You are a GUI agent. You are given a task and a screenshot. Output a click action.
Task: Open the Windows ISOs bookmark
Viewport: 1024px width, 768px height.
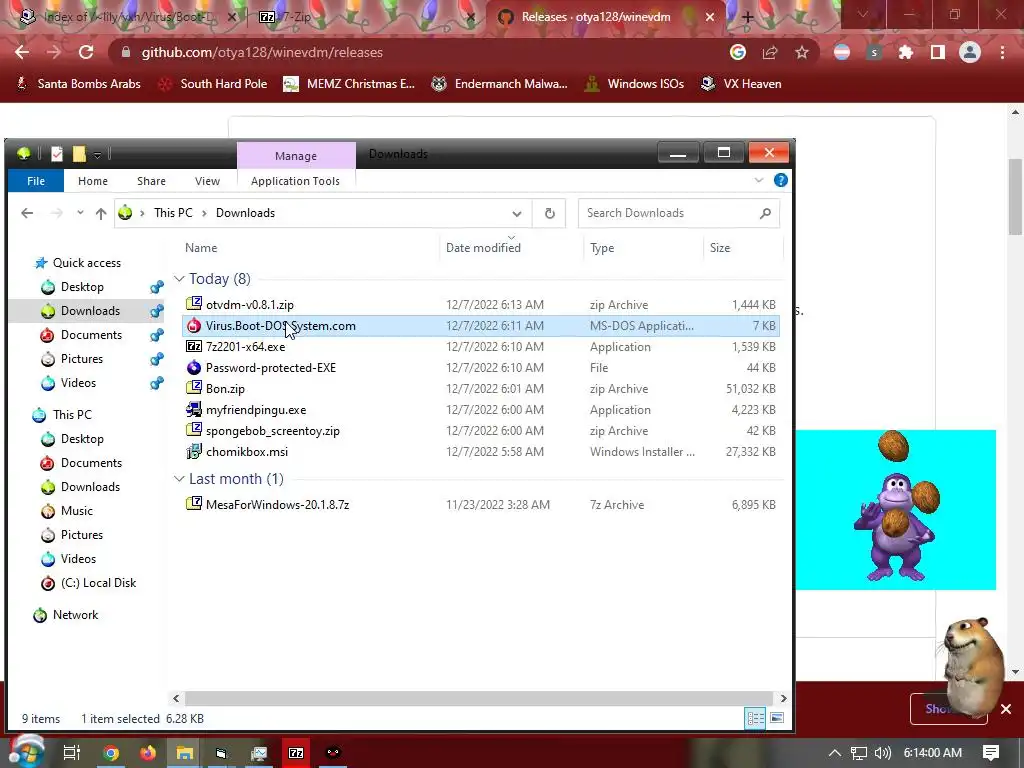[634, 84]
